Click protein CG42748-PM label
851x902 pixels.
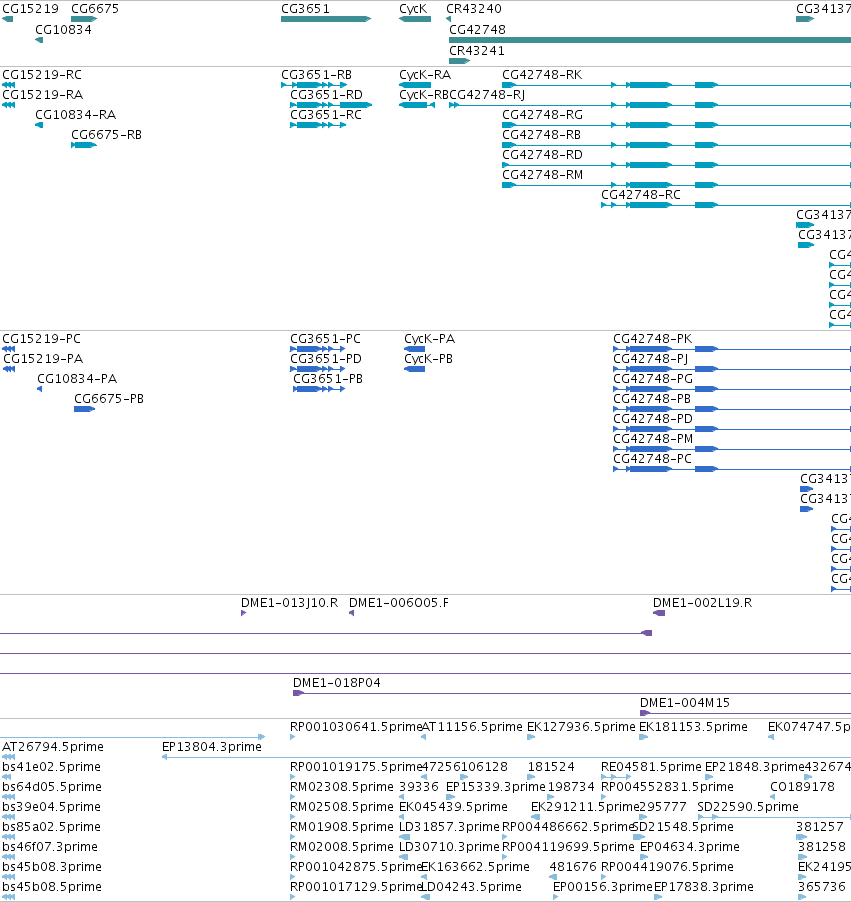(x=653, y=438)
